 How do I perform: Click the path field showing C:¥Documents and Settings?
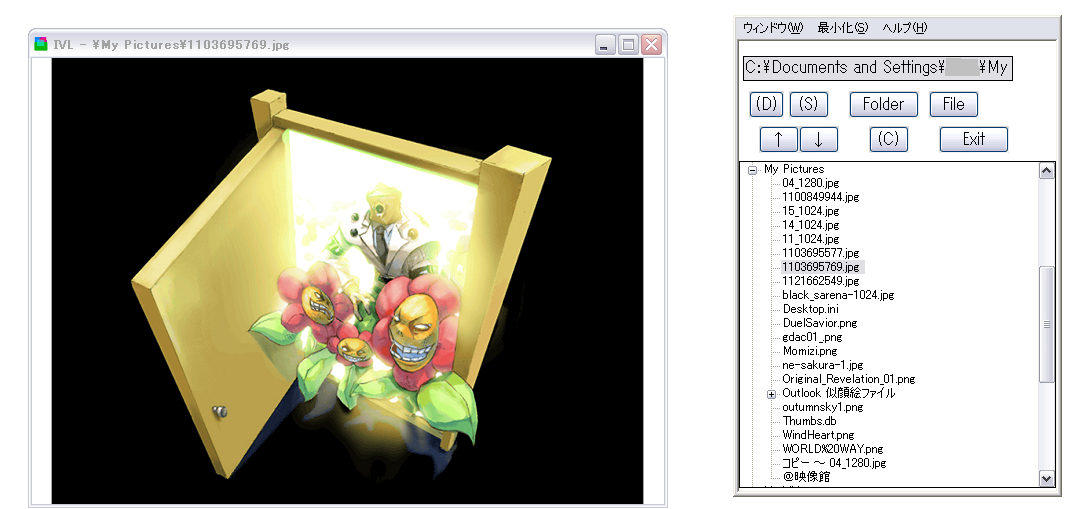878,68
